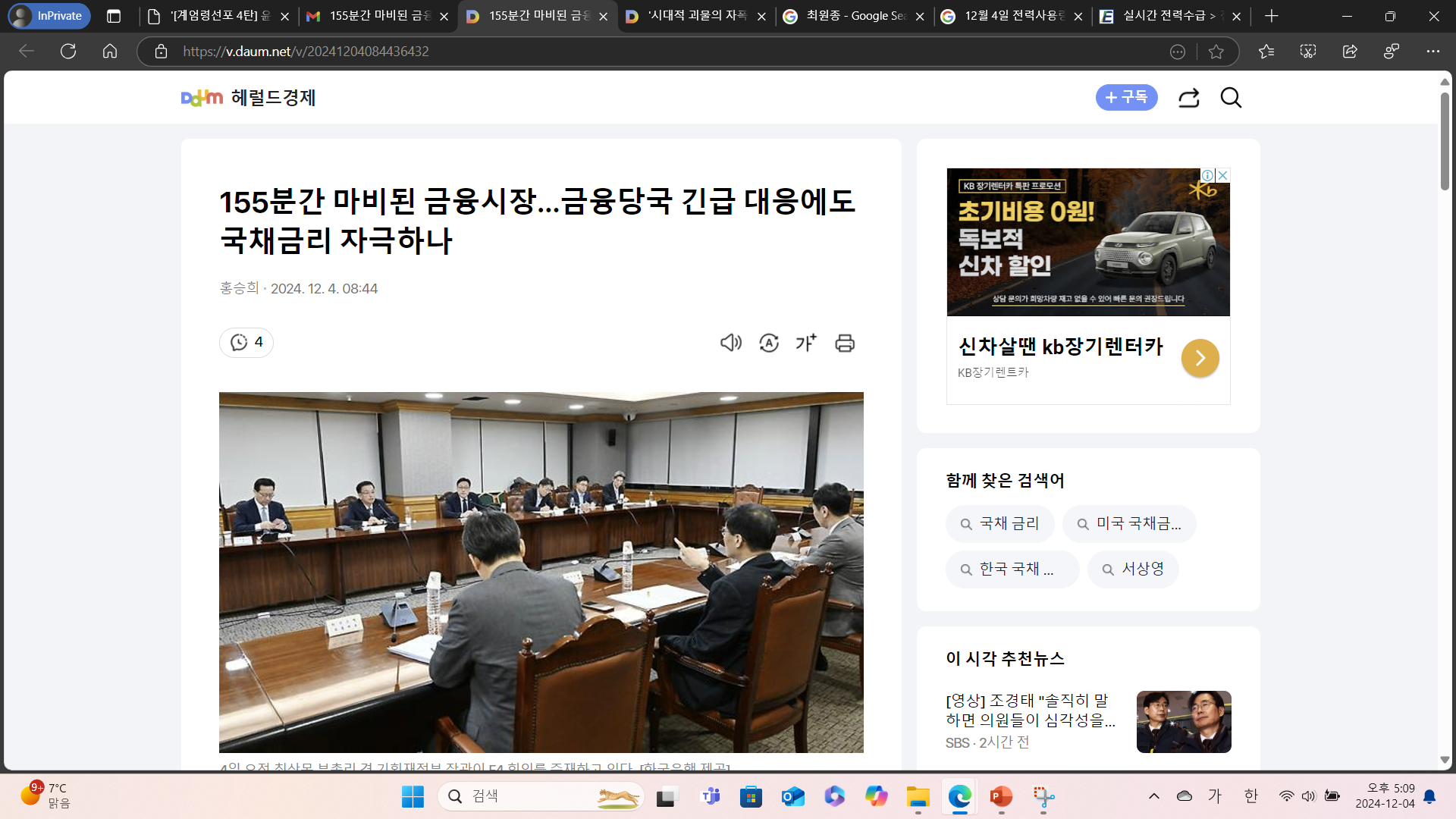Click the yellow arrow on KB ad
Viewport: 1456px width, 819px height.
click(x=1200, y=358)
